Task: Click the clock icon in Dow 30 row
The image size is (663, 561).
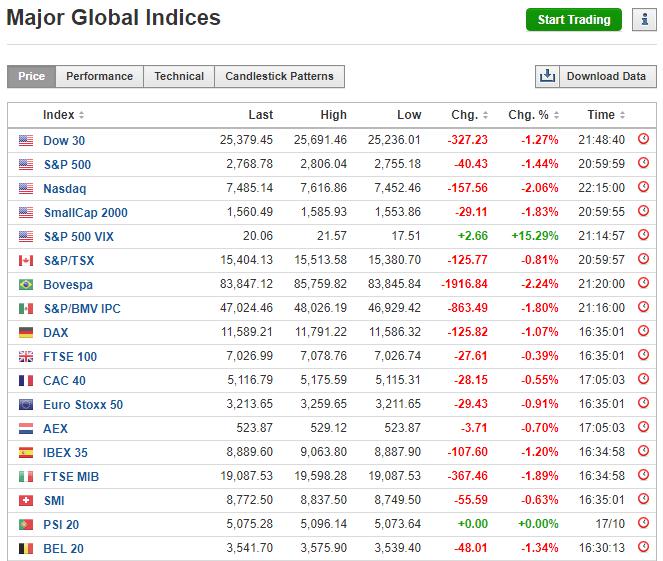Action: (643, 140)
